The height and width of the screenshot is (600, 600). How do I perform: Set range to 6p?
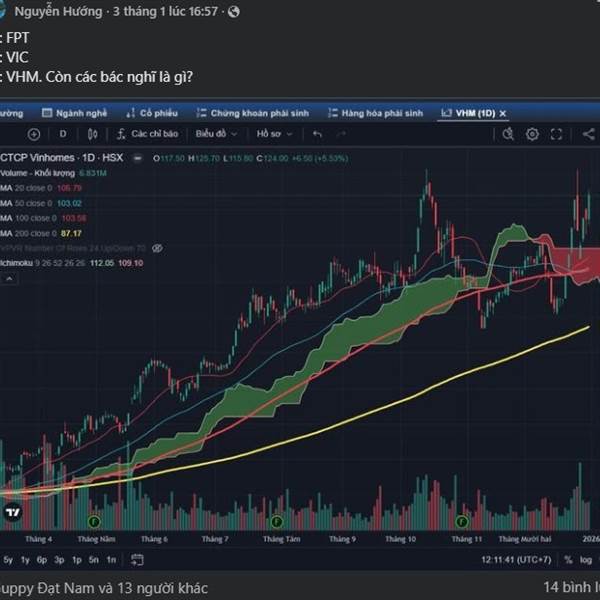tap(42, 560)
